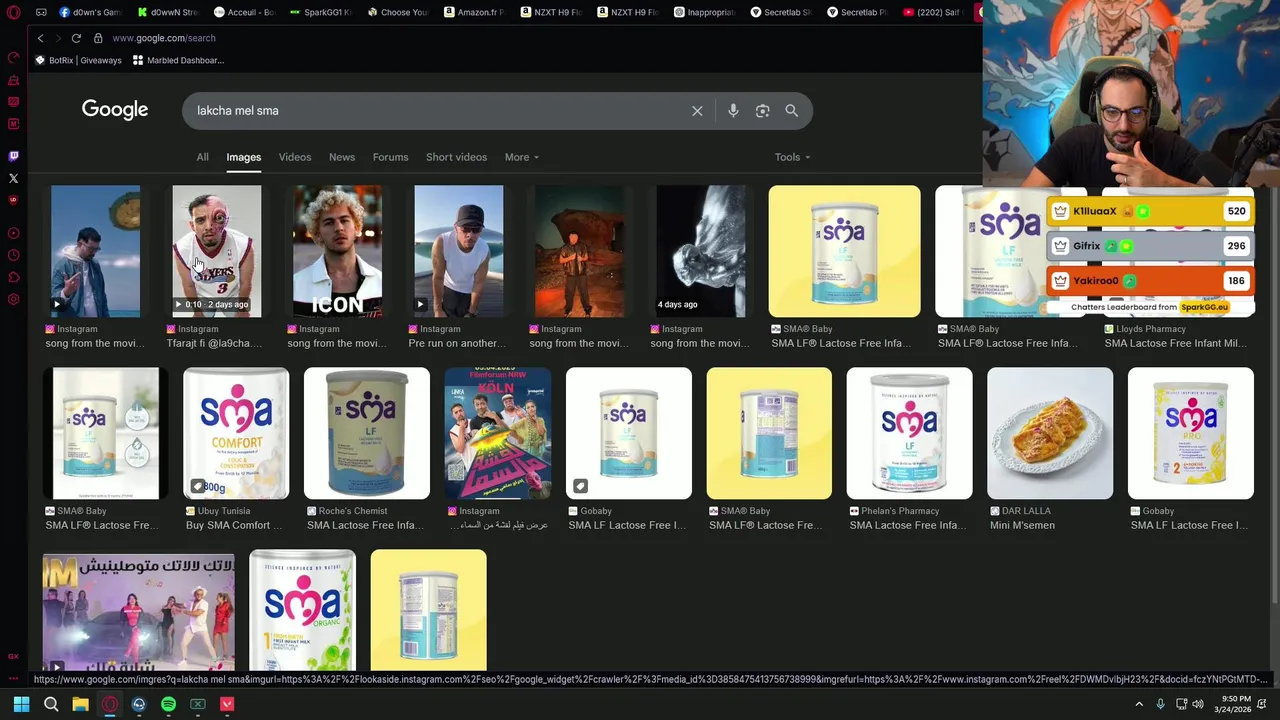
Task: Expand the Tools dropdown
Action: [x=792, y=157]
